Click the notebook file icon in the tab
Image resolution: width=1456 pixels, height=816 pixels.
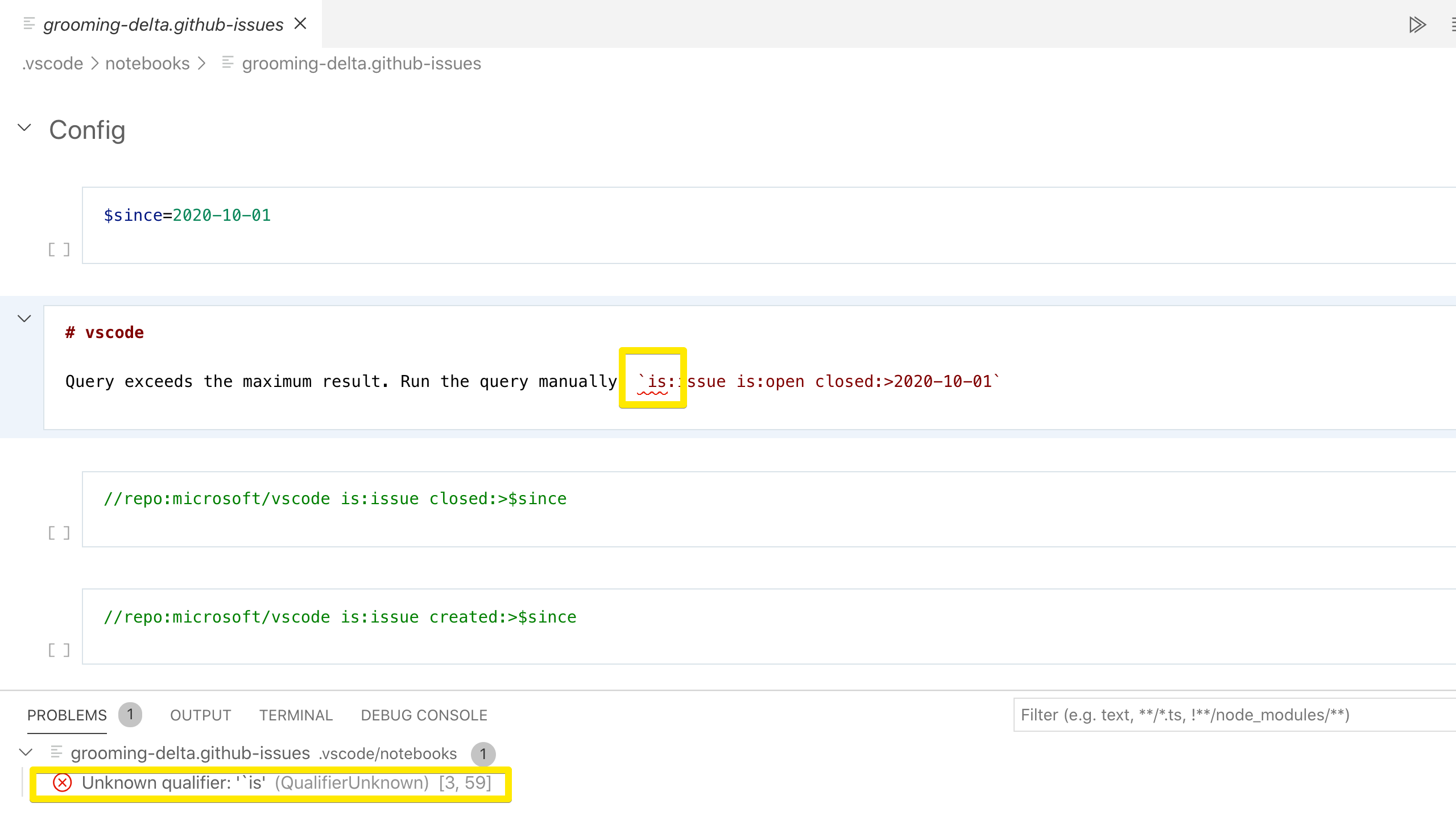point(28,24)
